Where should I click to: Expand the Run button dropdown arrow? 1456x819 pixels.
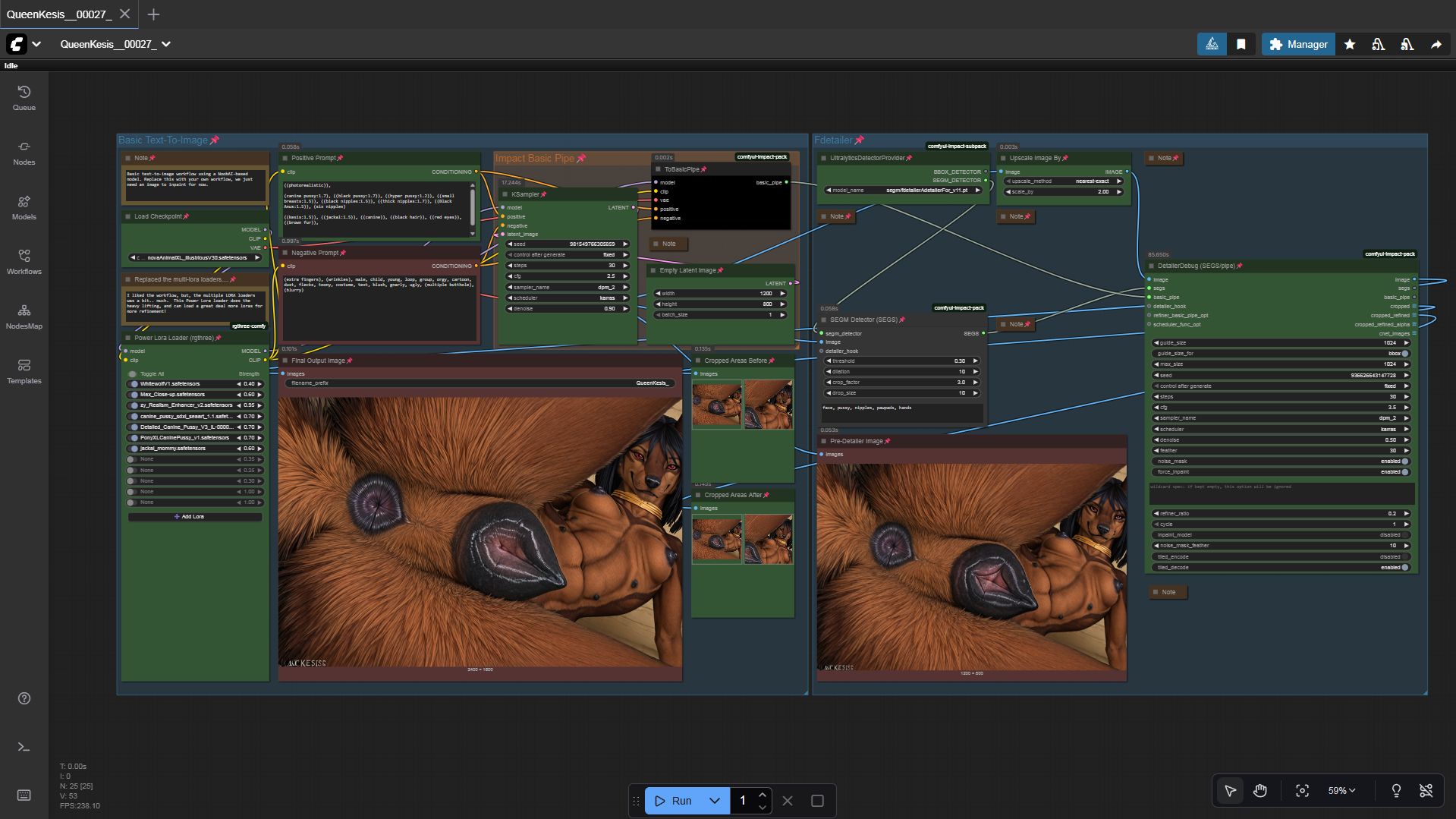coord(714,801)
